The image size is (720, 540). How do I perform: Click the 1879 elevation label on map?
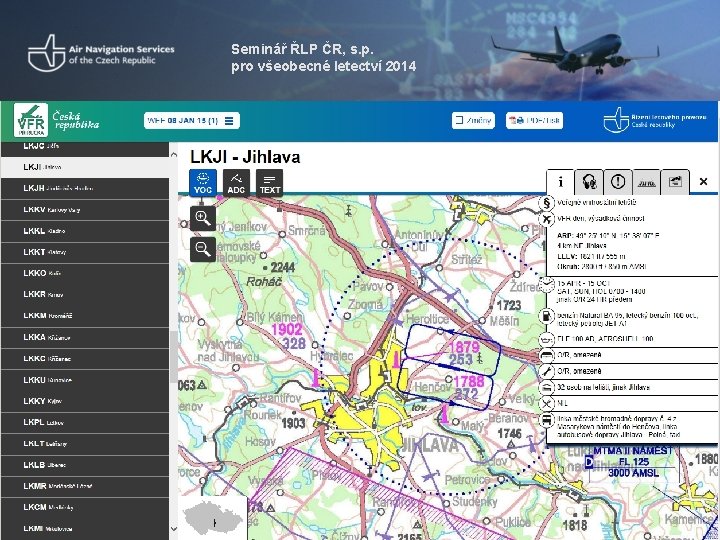[464, 347]
